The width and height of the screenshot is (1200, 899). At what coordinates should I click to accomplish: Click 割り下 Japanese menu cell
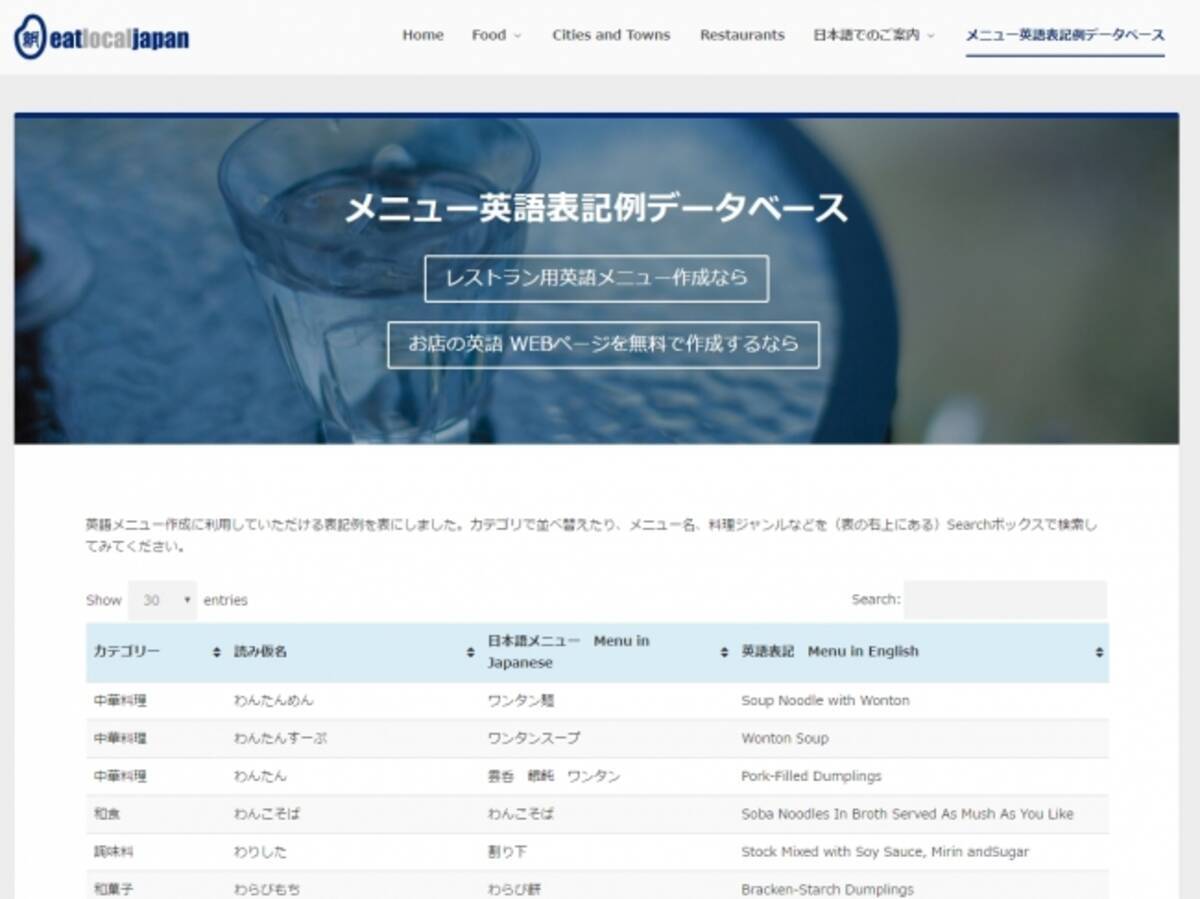coord(507,853)
